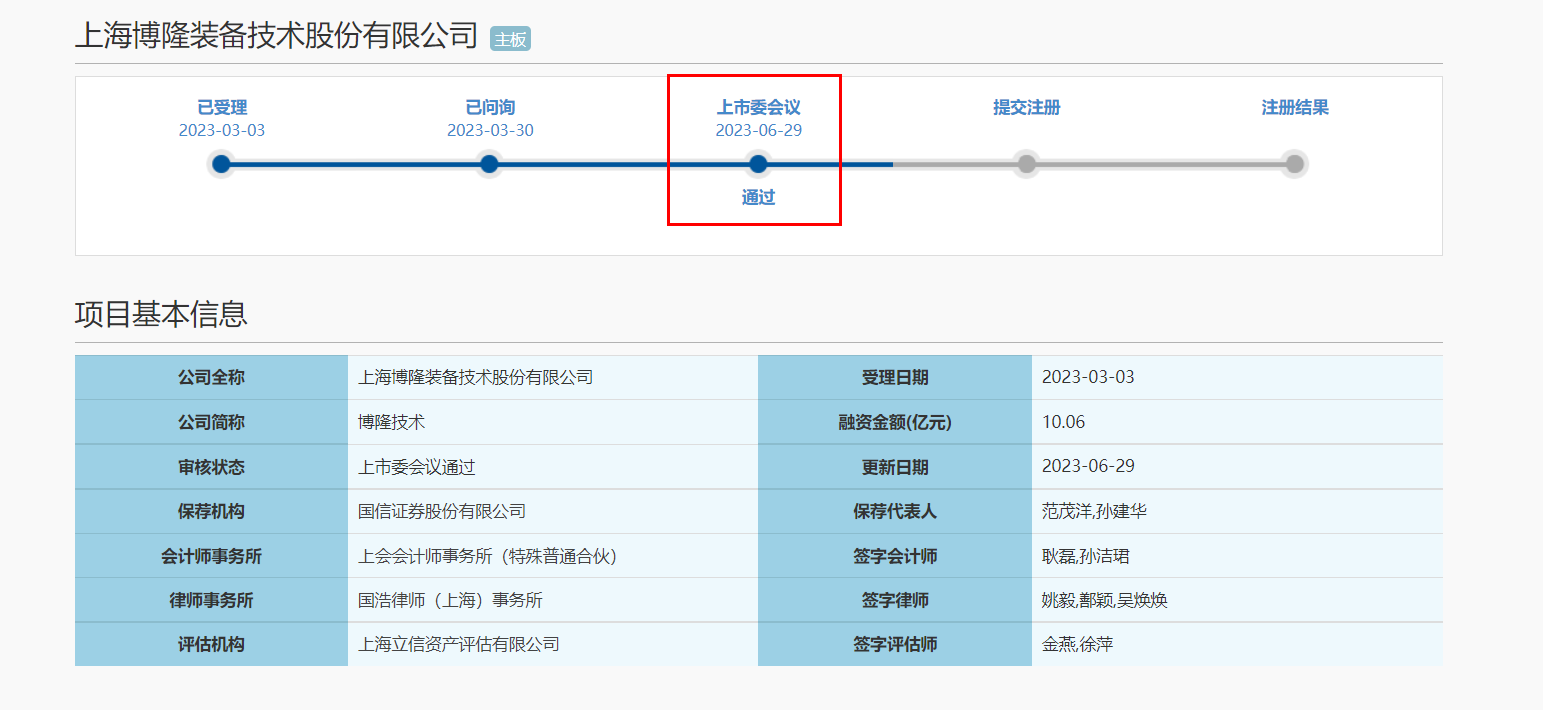Open the 注册结果 stage label
Screen dimensions: 1543x710
click(1294, 108)
